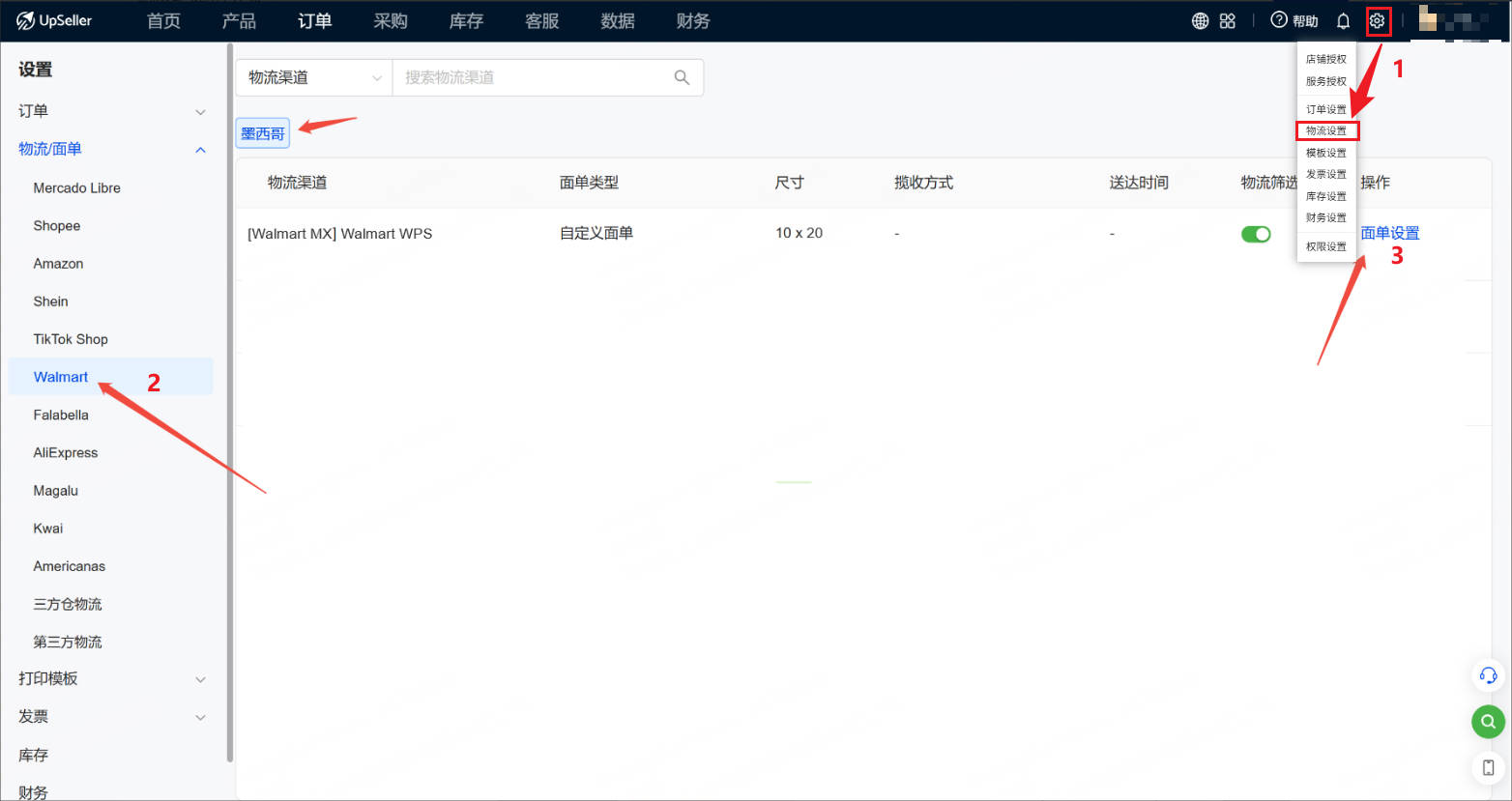Click the 面单设置 link
The image size is (1512, 801).
(x=1390, y=233)
